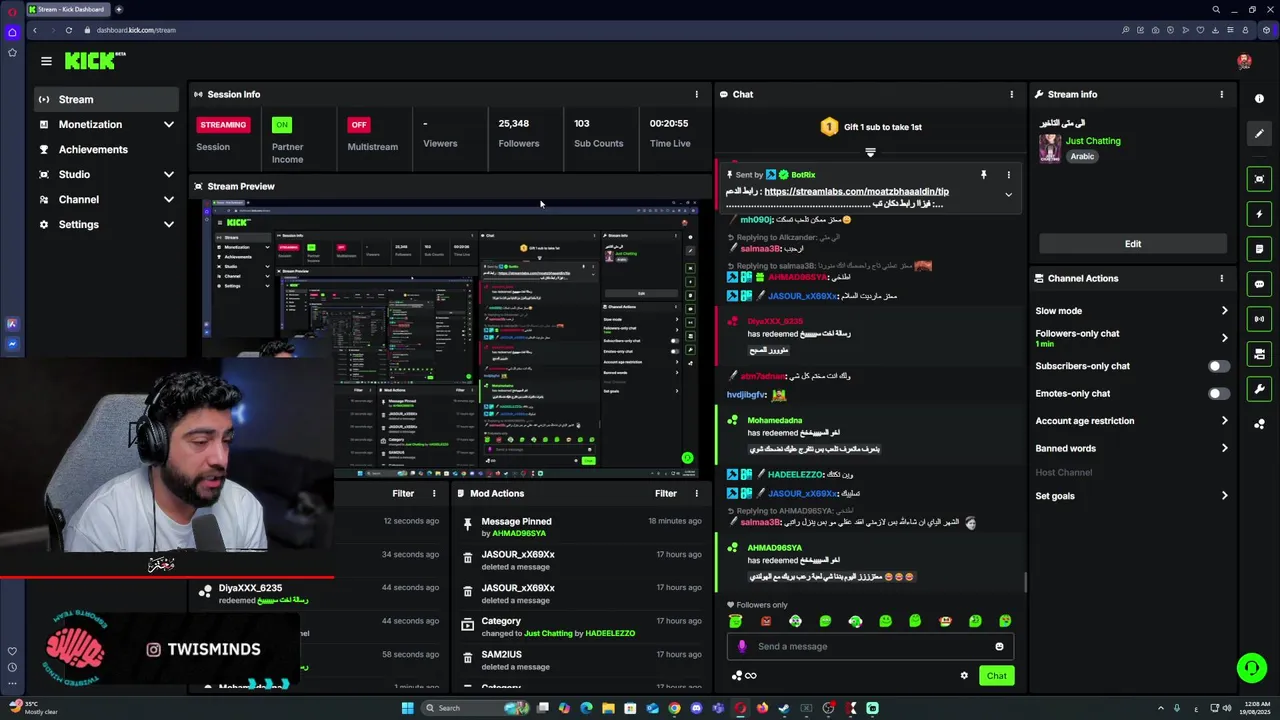Screen dimensions: 1280x720
Task: Open Channel Actions three-dot menu
Action: [x=1221, y=278]
